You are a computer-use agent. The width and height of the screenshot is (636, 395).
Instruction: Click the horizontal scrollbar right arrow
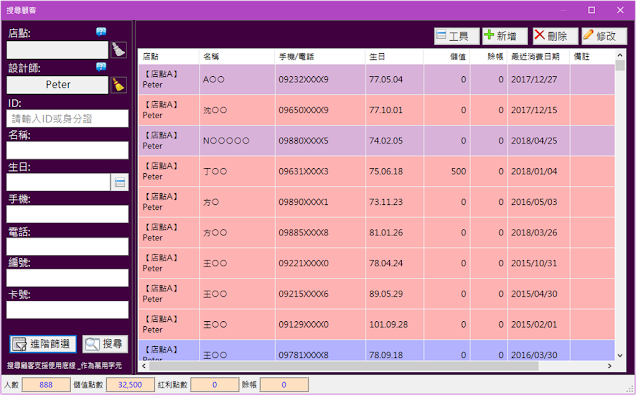(610, 366)
